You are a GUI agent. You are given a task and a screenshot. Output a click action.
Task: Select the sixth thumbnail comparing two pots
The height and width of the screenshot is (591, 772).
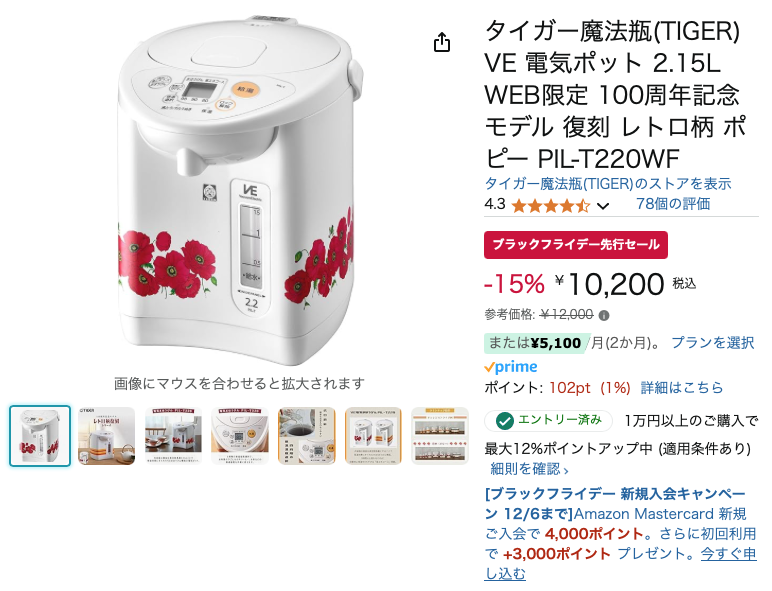tap(373, 436)
